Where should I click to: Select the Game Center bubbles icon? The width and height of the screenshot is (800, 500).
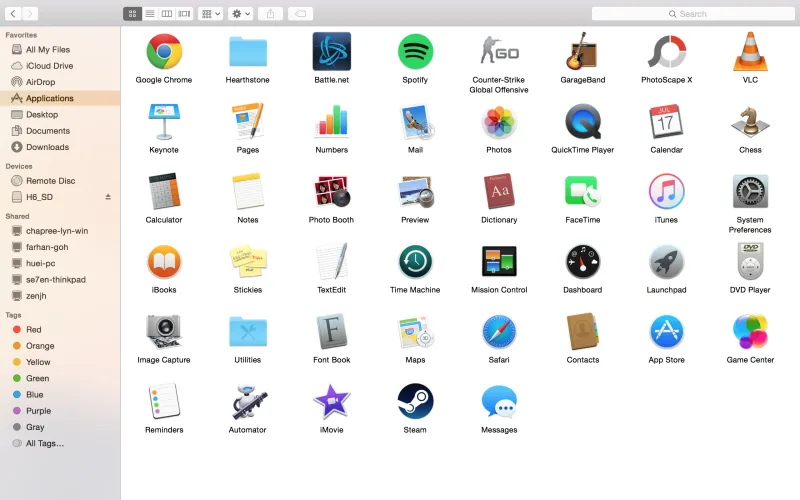[x=750, y=331]
